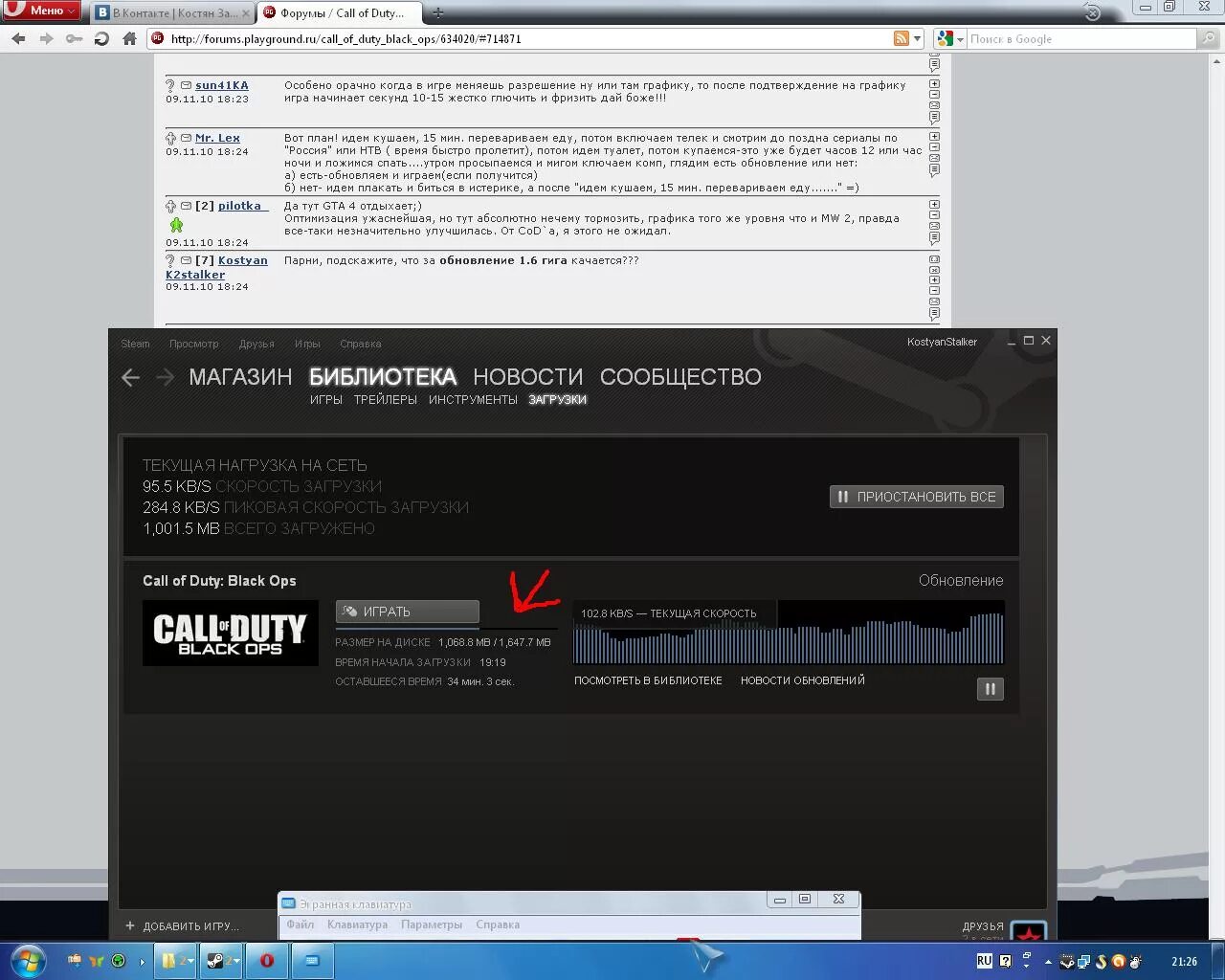
Task: Click the Opera taskbar icon
Action: tap(267, 961)
